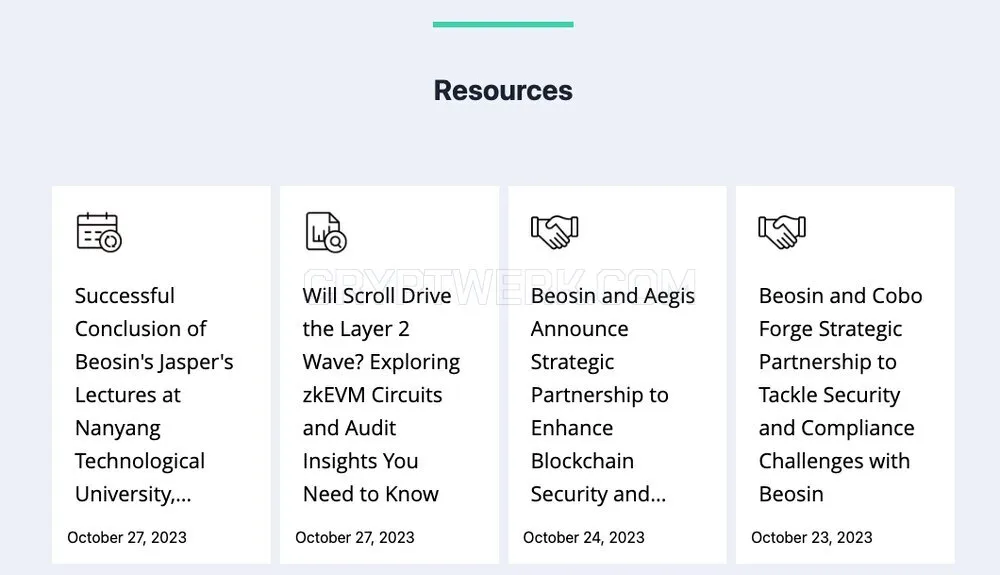The width and height of the screenshot is (1000, 575).
Task: Click the document search report icon
Action: pos(326,232)
